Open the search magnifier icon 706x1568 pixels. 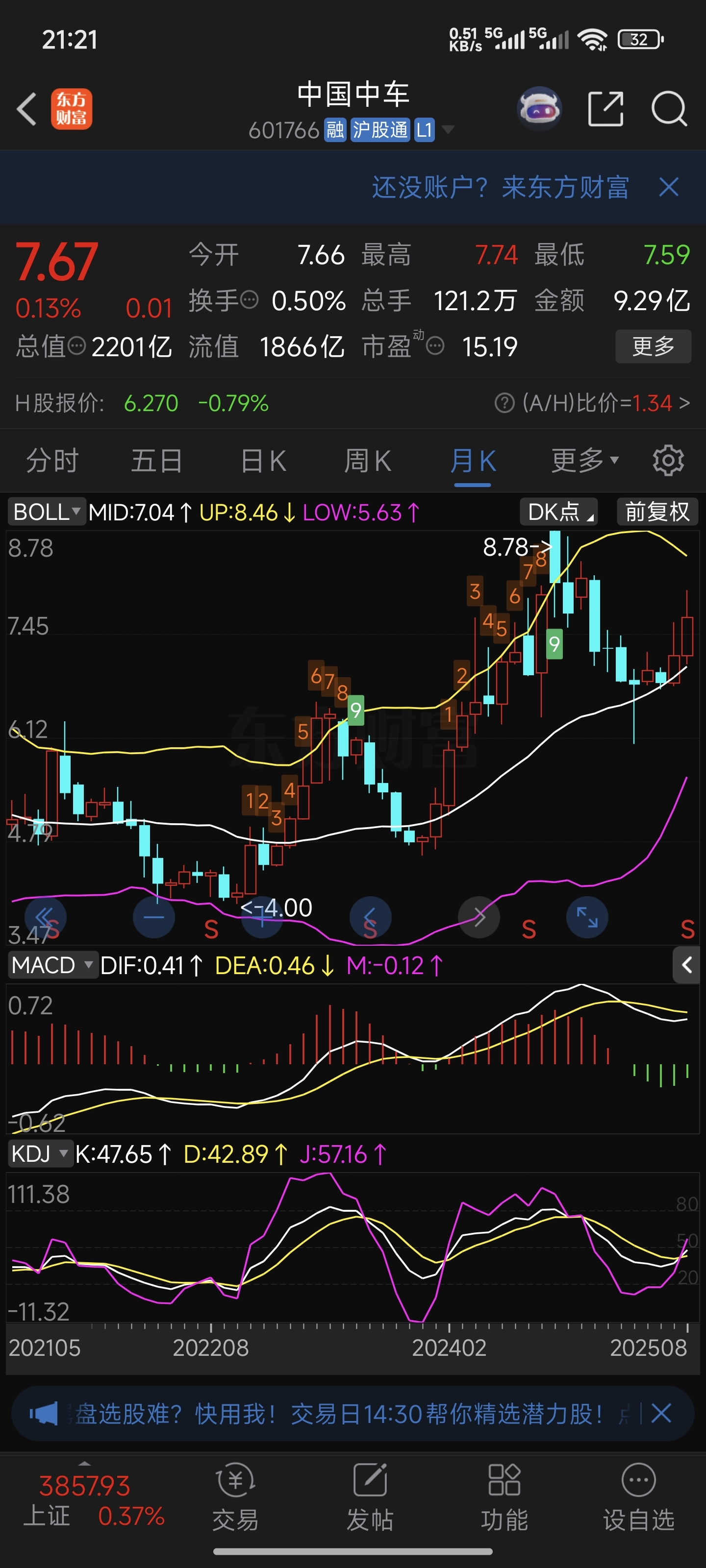[x=669, y=109]
